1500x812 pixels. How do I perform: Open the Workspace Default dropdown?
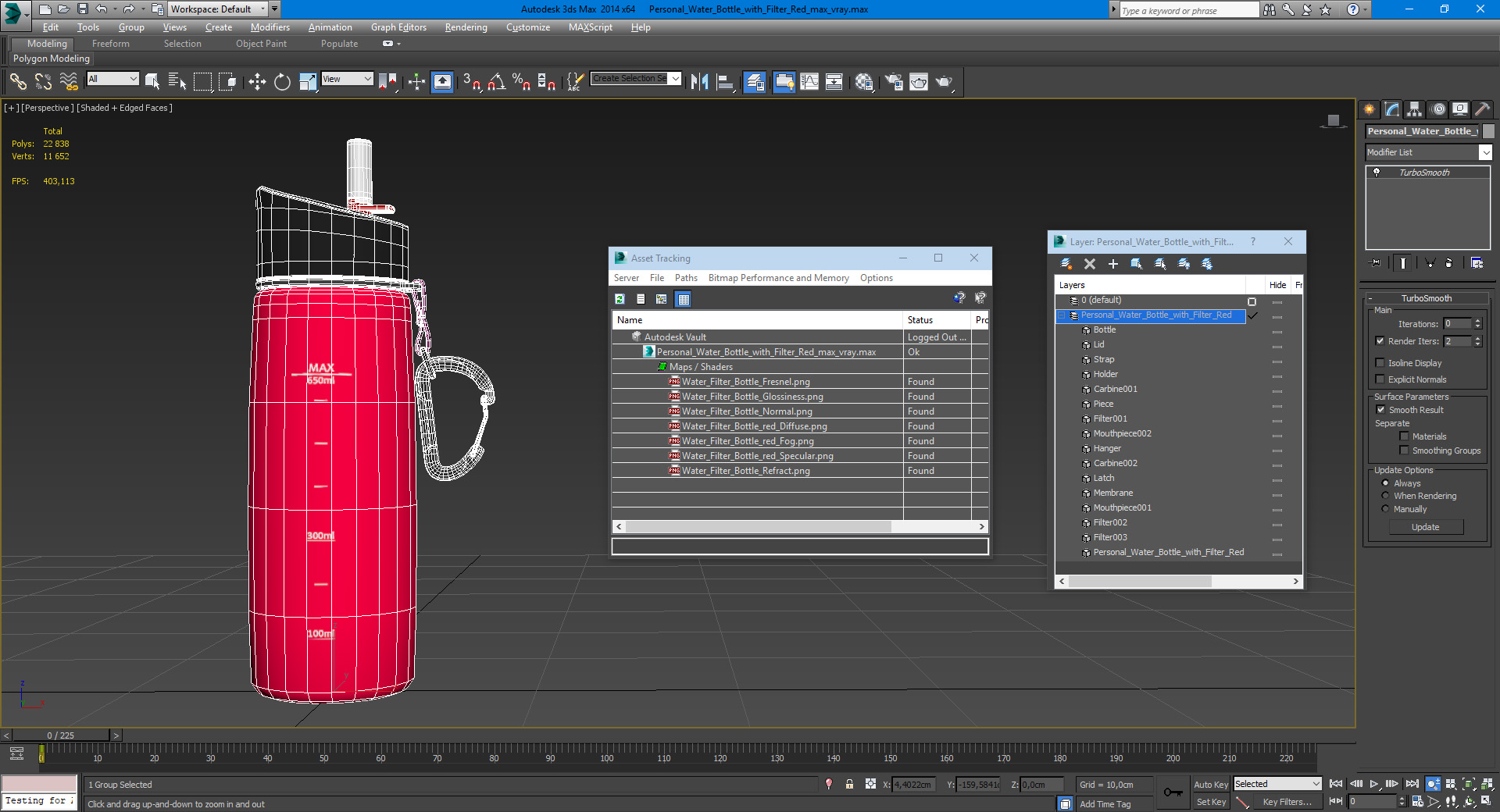(x=218, y=9)
